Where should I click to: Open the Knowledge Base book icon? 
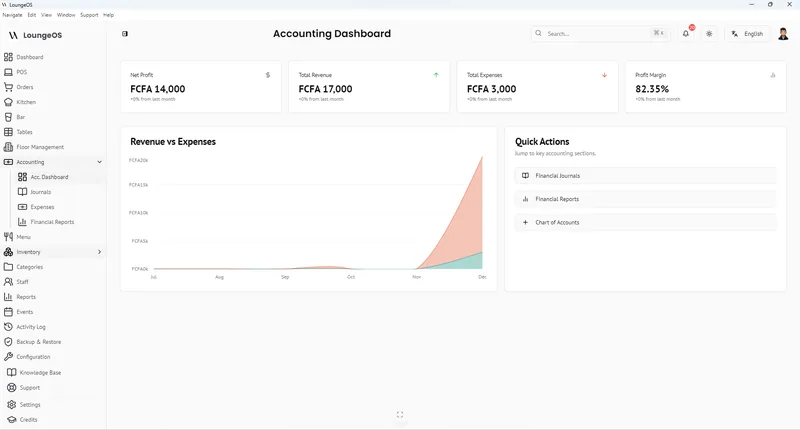(12, 372)
